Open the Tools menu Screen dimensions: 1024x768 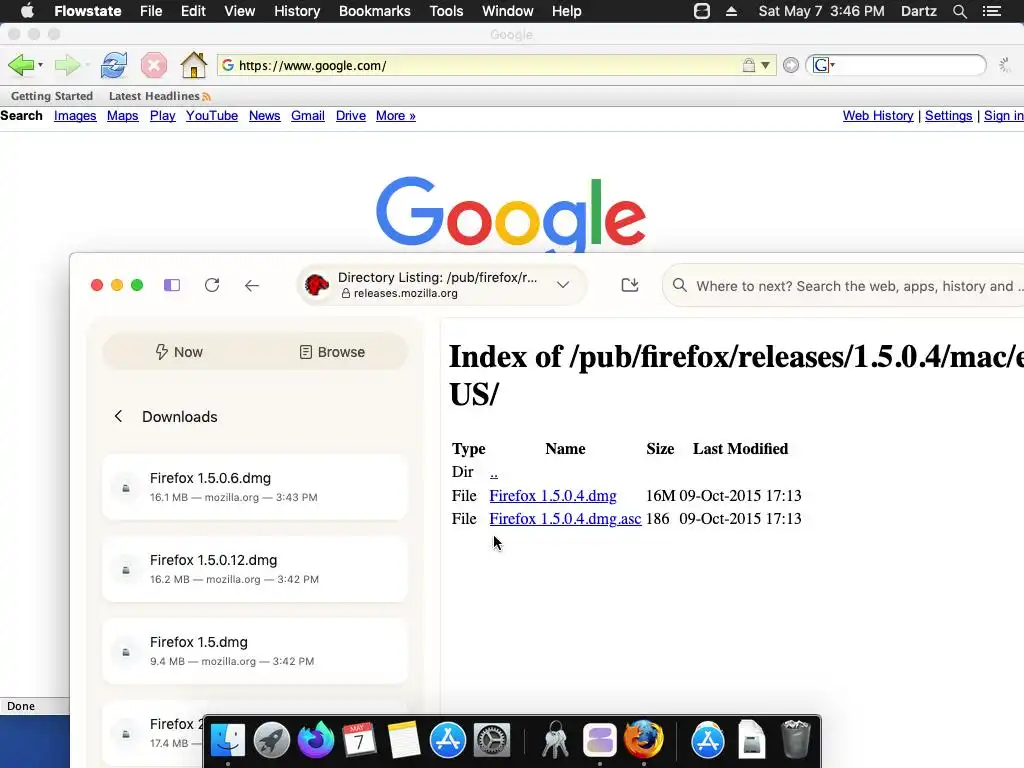pyautogui.click(x=446, y=11)
